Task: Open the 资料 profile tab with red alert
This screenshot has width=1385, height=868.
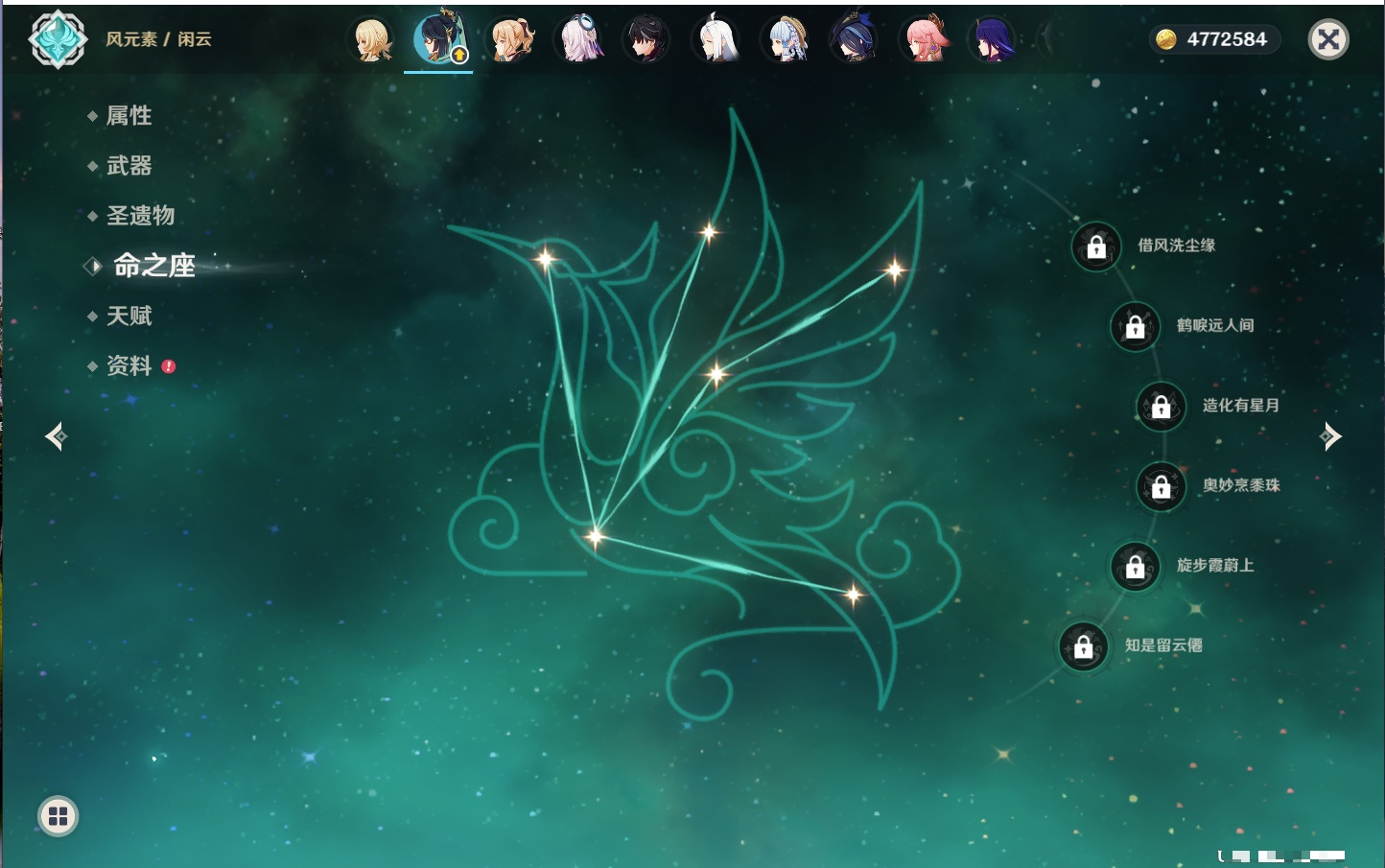Action: [x=129, y=365]
